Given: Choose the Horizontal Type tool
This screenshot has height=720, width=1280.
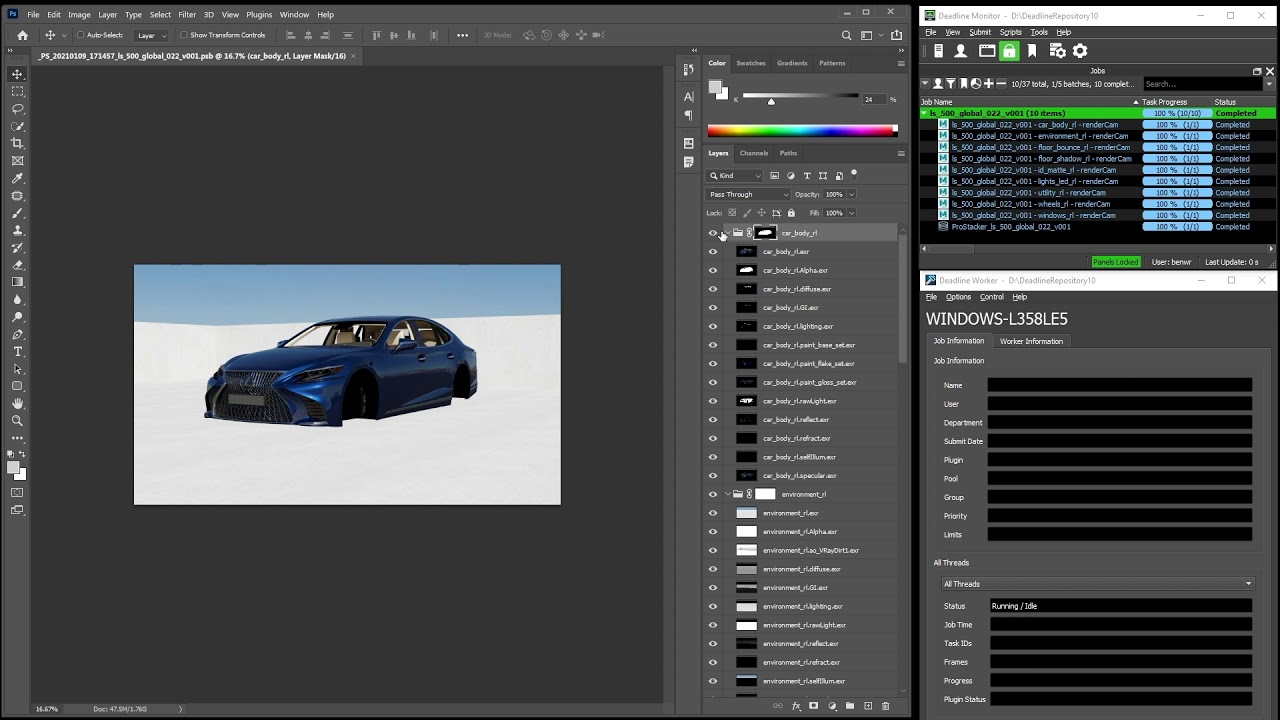Looking at the screenshot, I should tap(17, 352).
